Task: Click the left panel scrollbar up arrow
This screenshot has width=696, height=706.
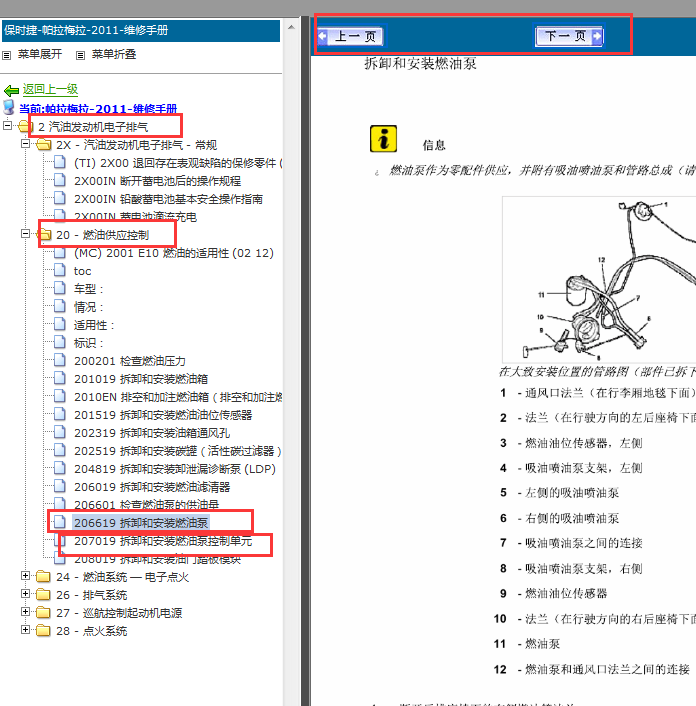Action: pos(291,27)
